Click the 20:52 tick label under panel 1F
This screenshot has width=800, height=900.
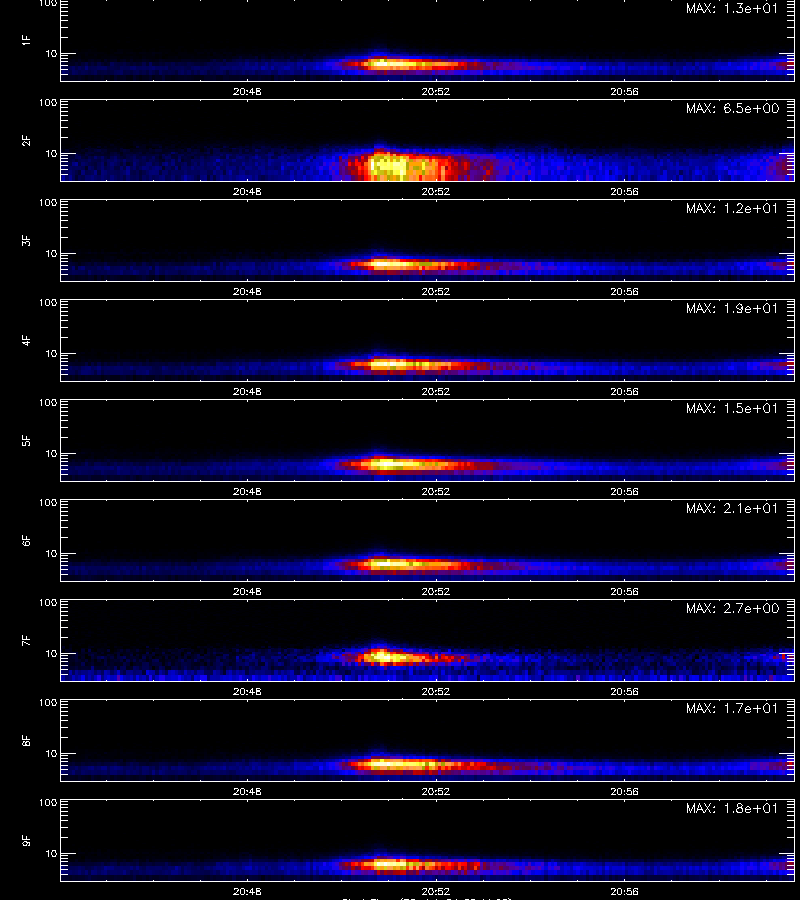click(436, 91)
